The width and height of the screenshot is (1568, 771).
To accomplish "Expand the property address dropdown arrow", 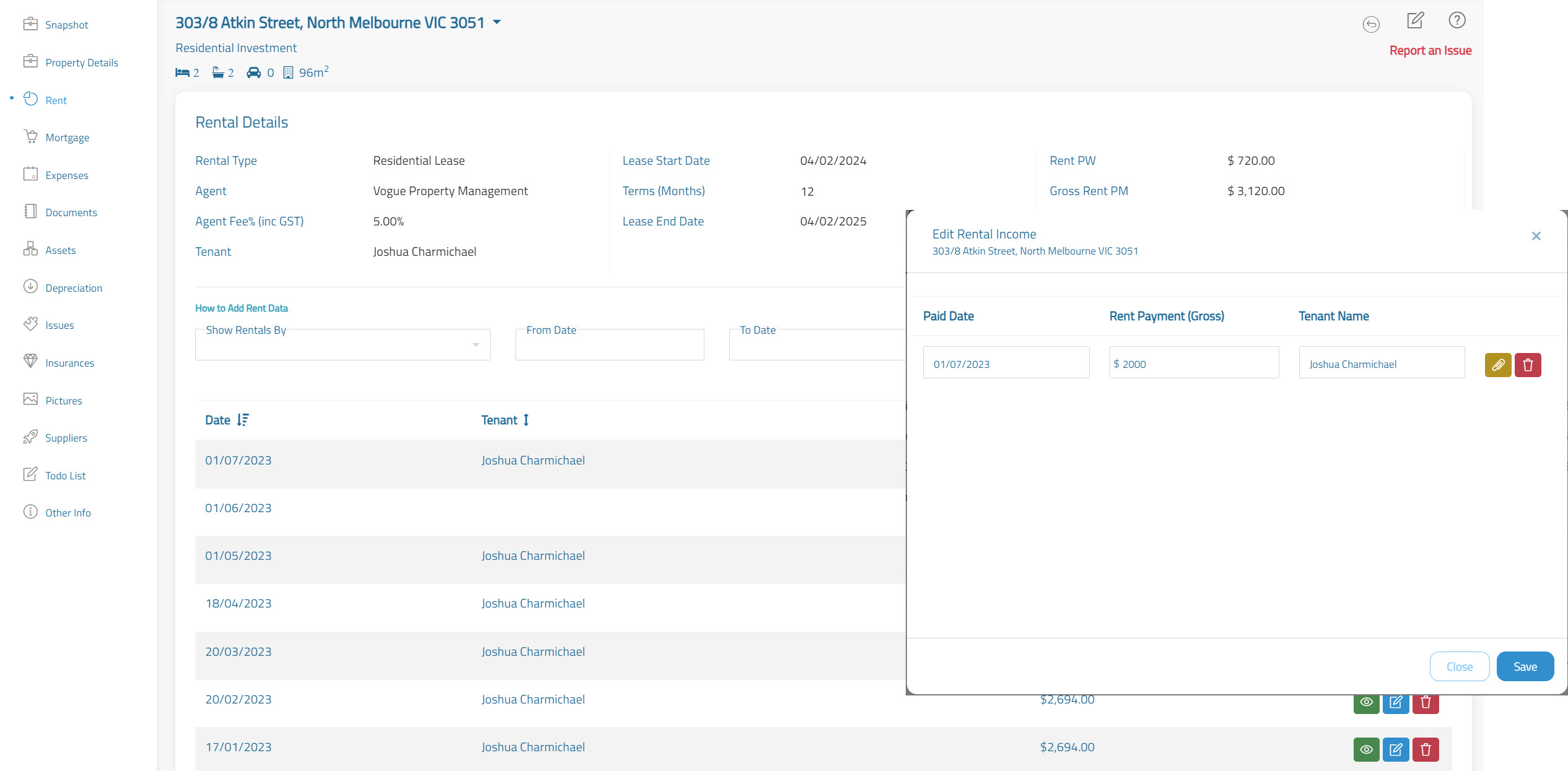I will pos(497,22).
